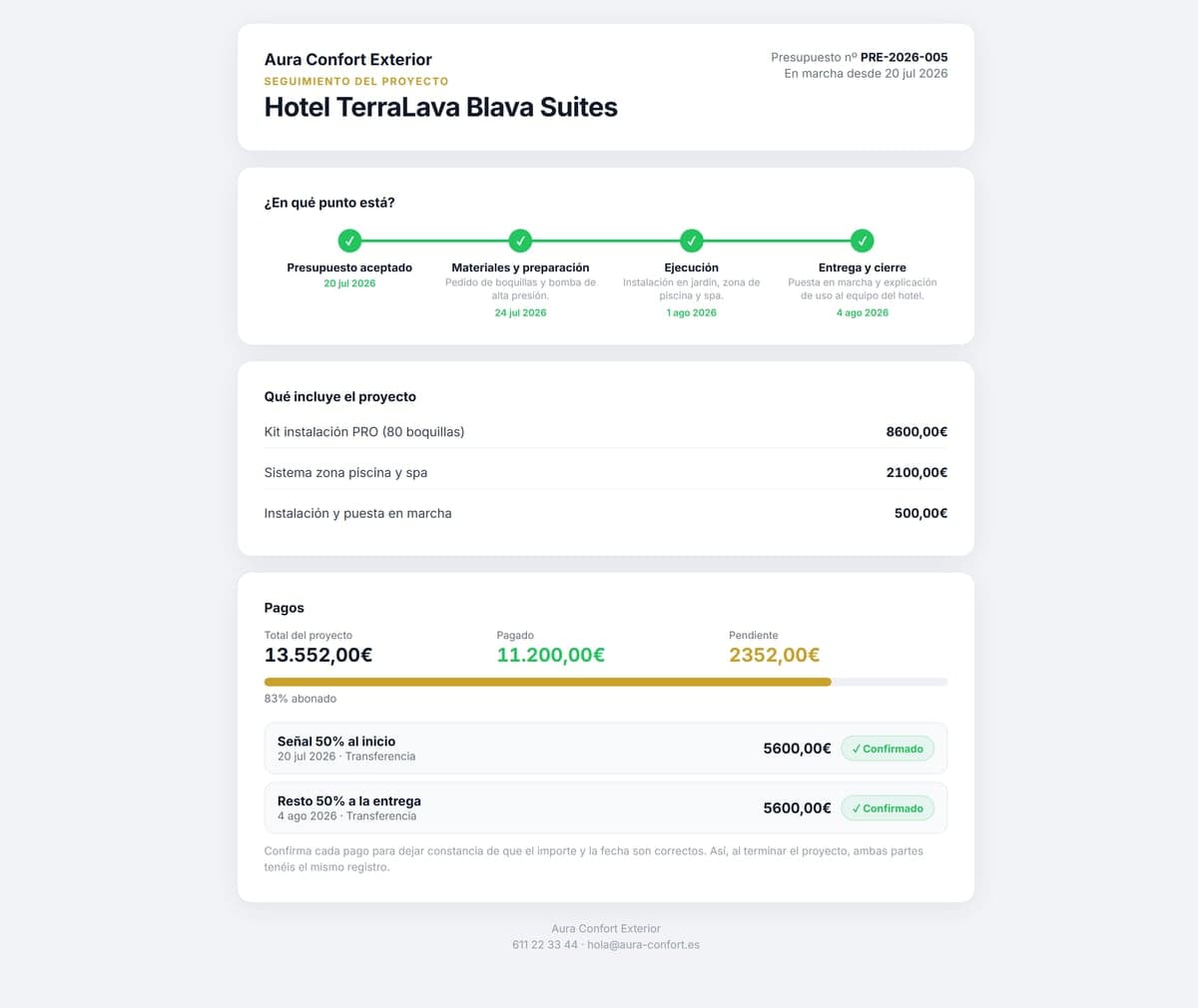Image resolution: width=1198 pixels, height=1008 pixels.
Task: Click the Pagado amount 11.200,00€
Action: coord(550,655)
